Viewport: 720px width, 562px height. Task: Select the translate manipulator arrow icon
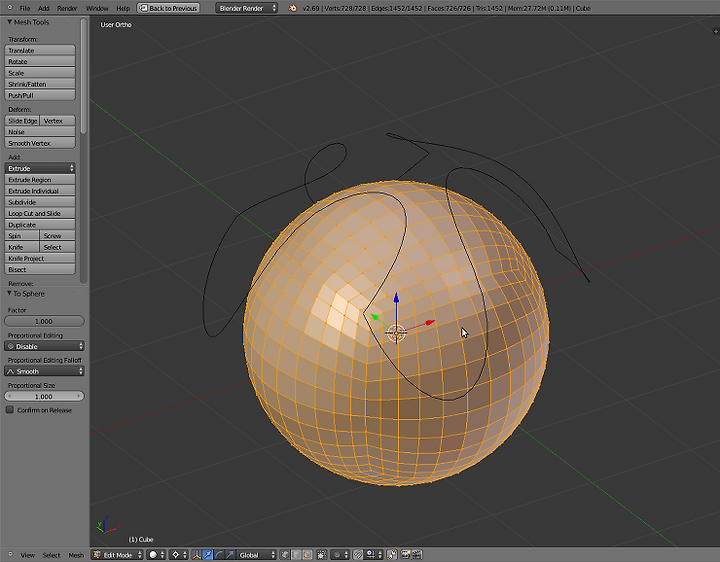pos(208,555)
